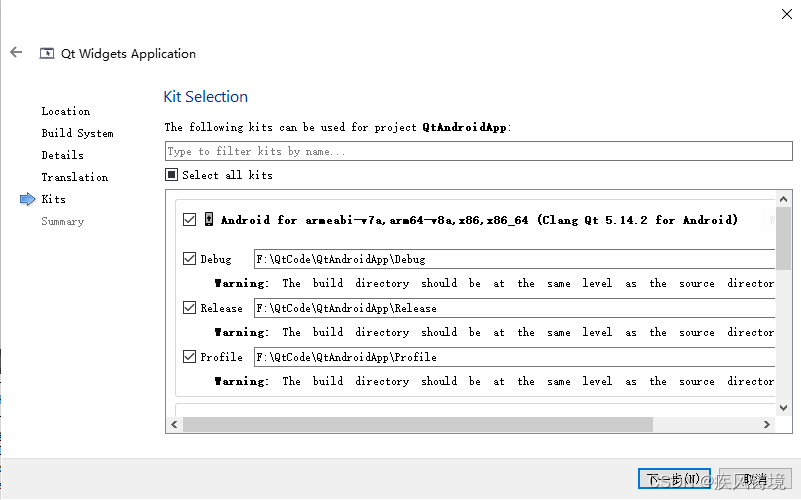Go back using the wizard back arrow
Viewport: 801px width, 500px height.
[x=16, y=52]
